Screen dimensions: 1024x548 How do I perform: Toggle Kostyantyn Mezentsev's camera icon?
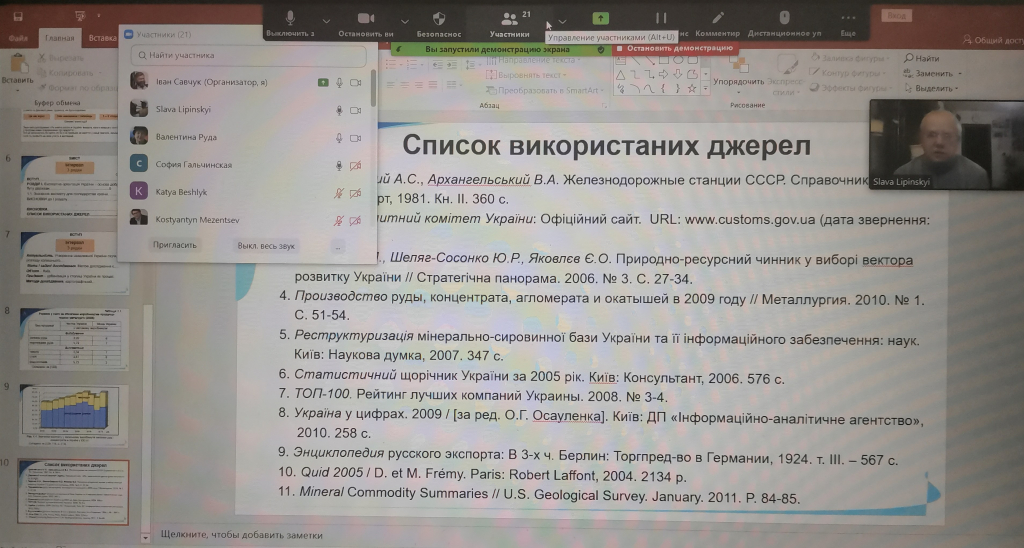click(x=356, y=221)
